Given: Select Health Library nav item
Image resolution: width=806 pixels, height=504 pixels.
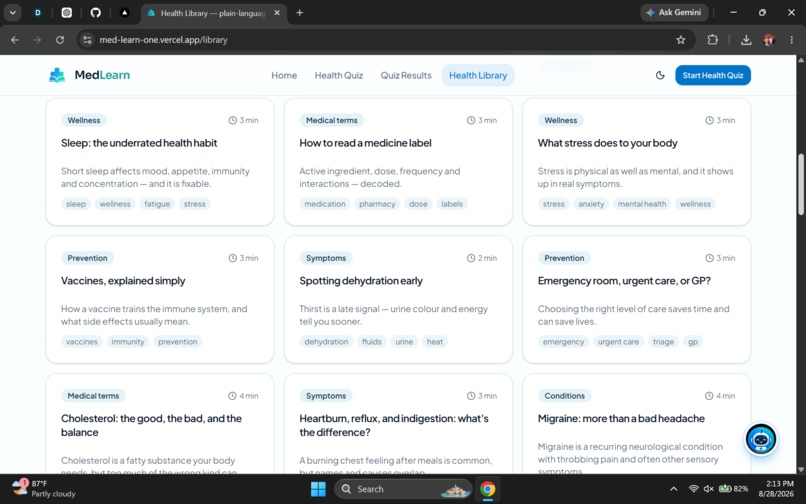Looking at the screenshot, I should click(478, 76).
